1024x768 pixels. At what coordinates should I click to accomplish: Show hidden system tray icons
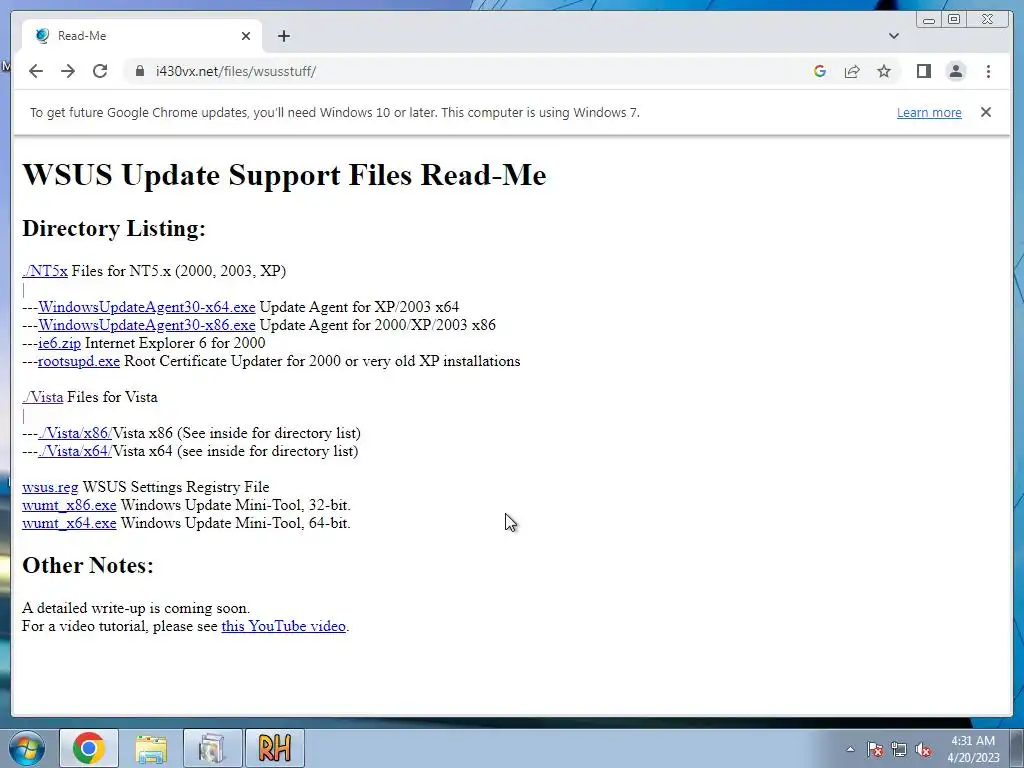coord(850,749)
